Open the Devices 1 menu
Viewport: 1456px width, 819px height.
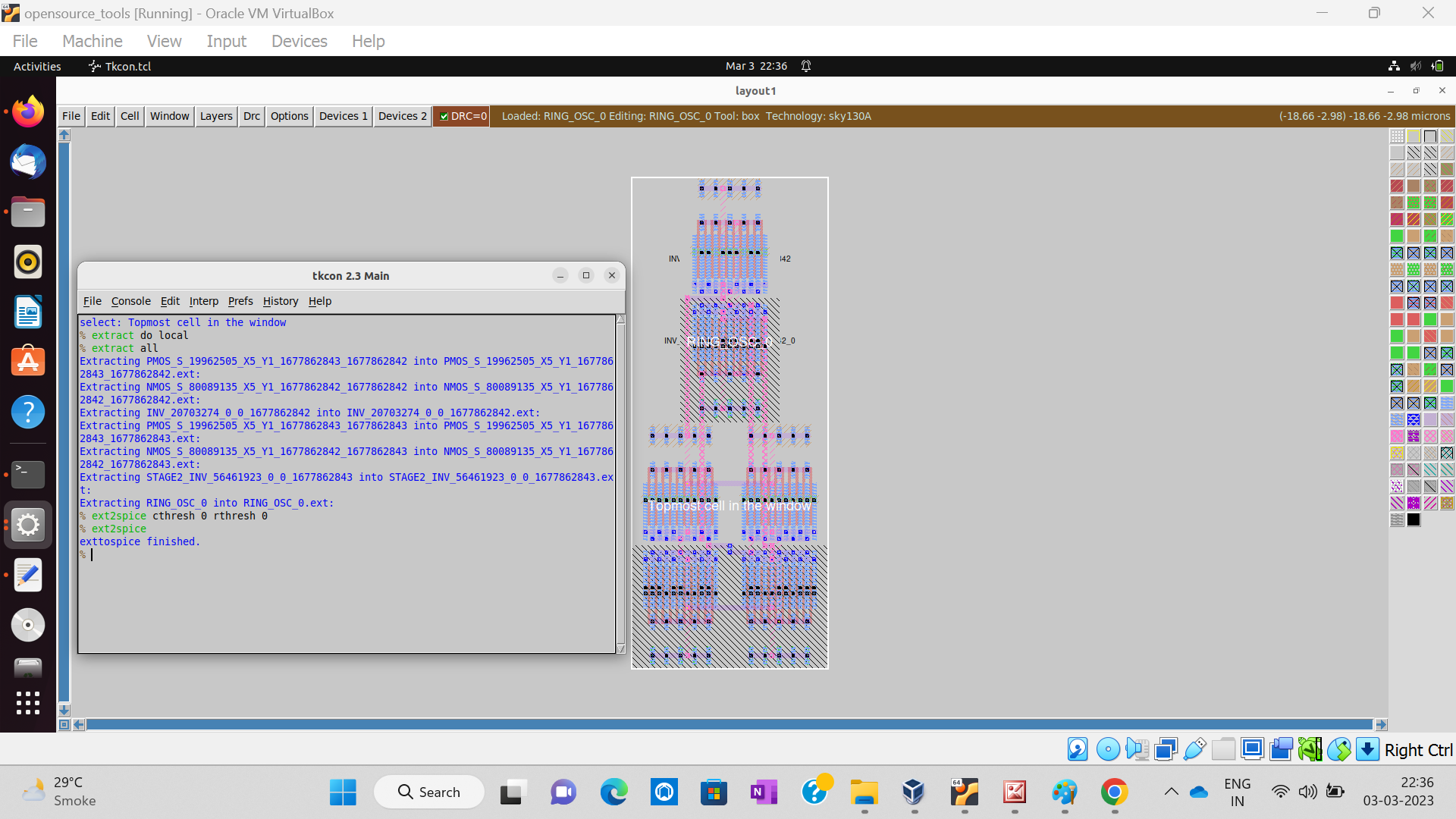pos(343,116)
